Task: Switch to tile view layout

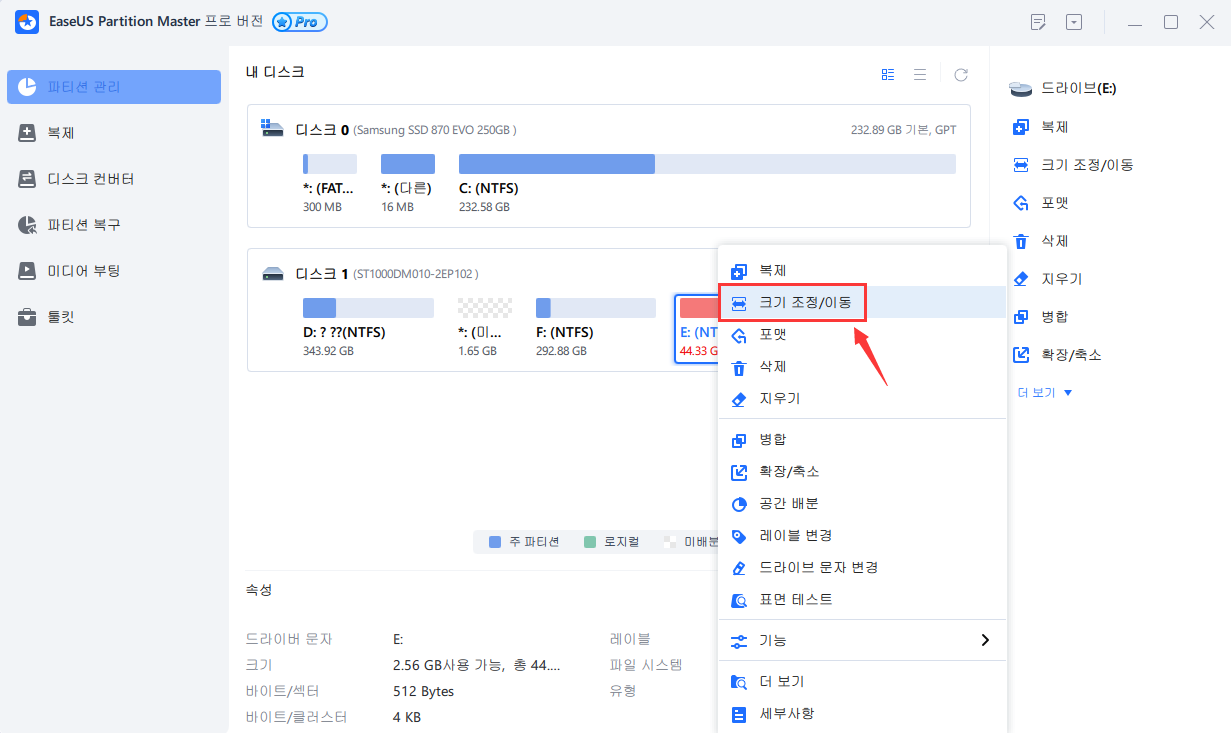Action: [888, 73]
